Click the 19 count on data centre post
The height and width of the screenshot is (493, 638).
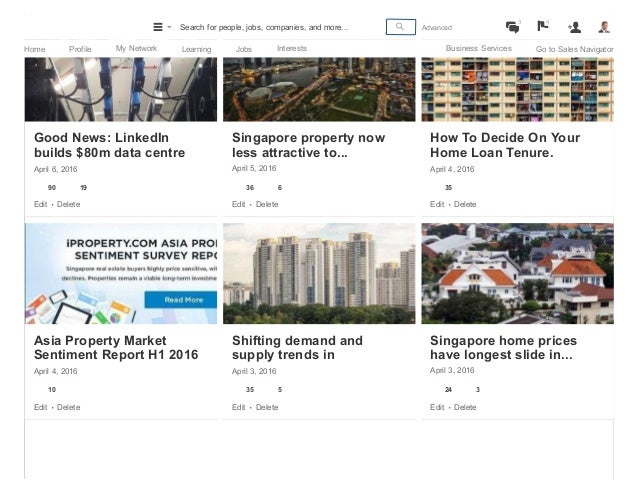[83, 188]
